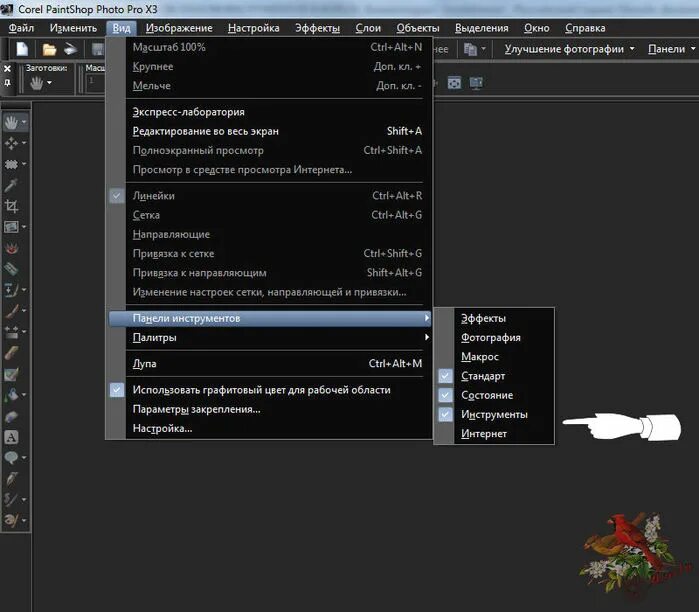Screen dimensions: 699x612
Task: Choose Редактирование во весь экран
Action: (270, 131)
